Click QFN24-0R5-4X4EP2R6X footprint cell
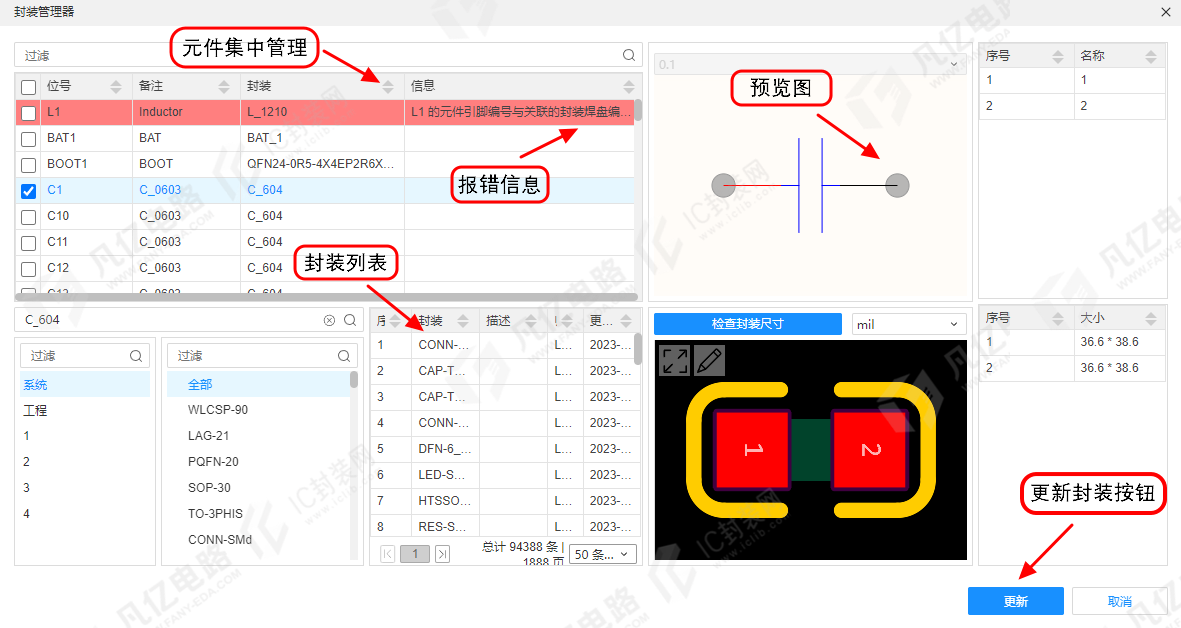Image resolution: width=1181 pixels, height=628 pixels. [x=322, y=164]
